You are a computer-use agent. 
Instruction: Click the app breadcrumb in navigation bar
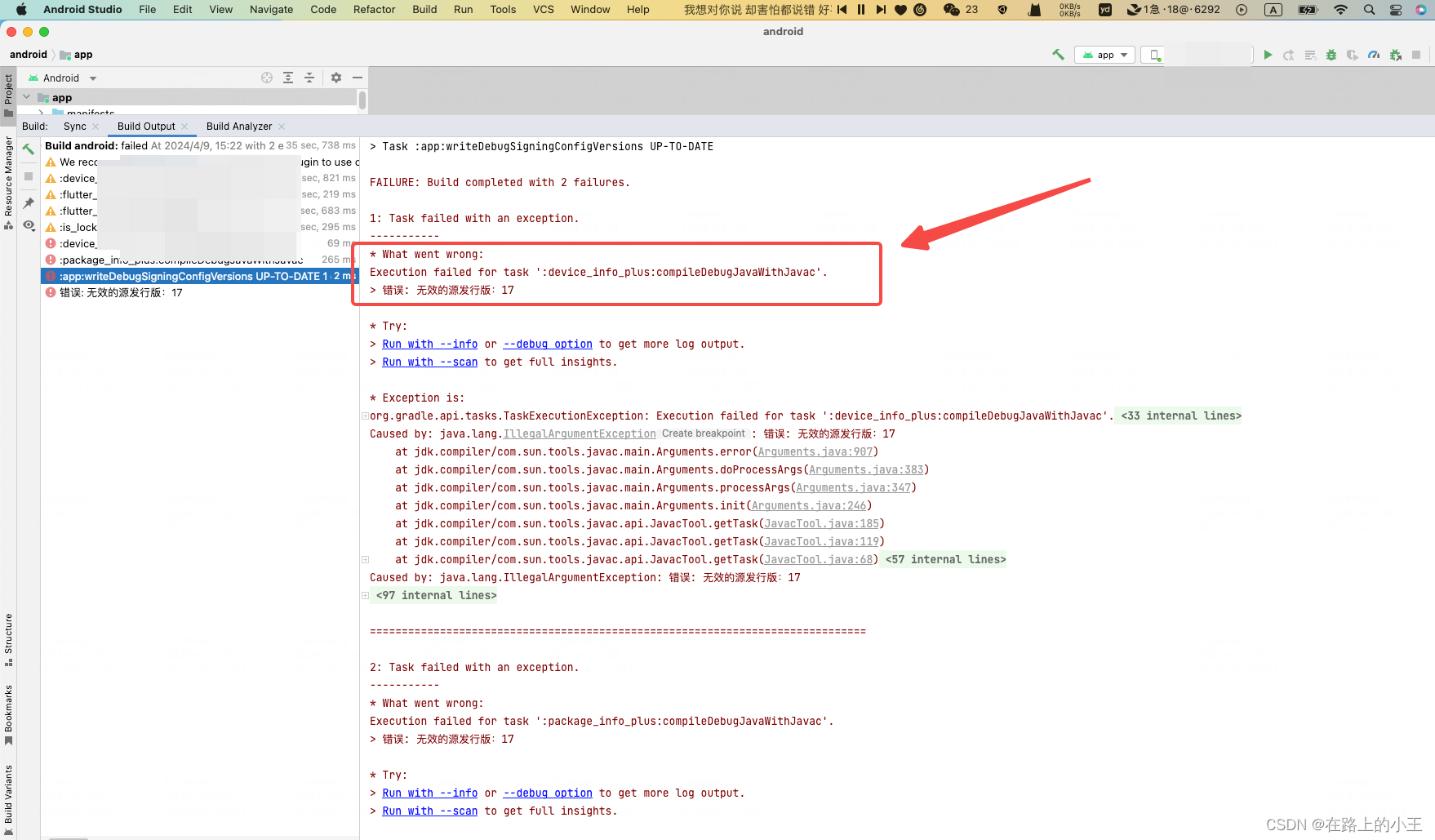coord(77,55)
